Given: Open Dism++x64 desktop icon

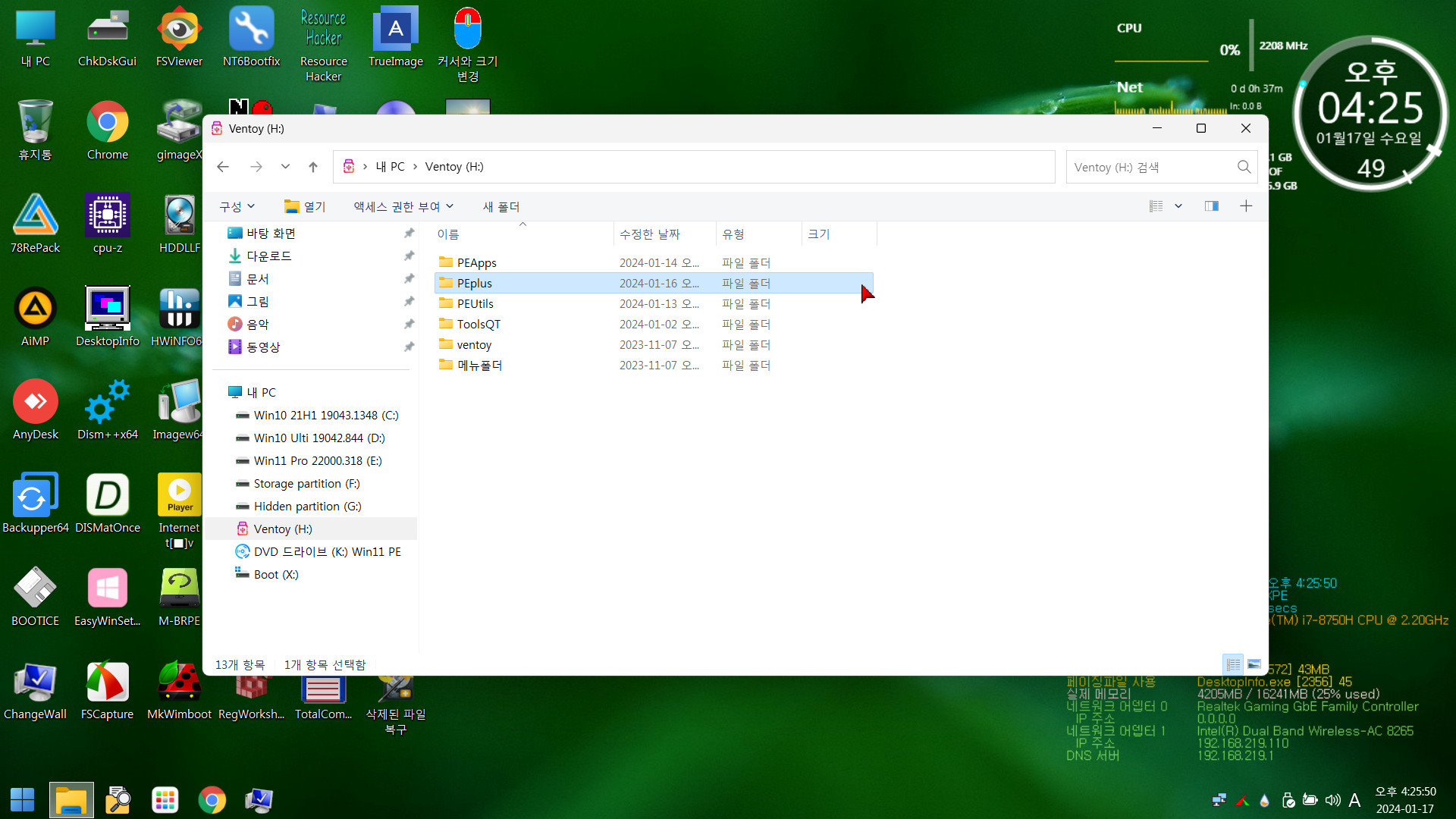Looking at the screenshot, I should click(107, 411).
